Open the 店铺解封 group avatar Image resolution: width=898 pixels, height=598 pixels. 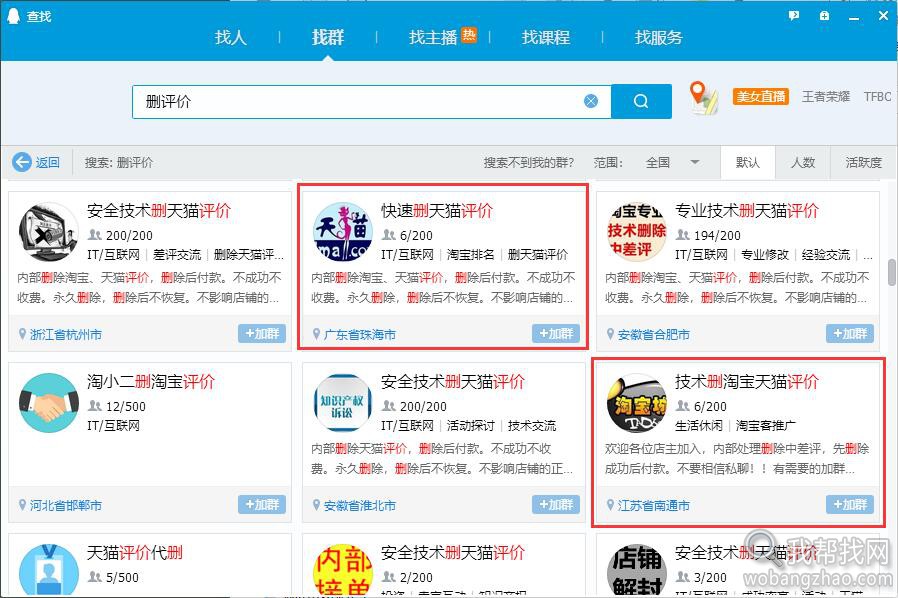point(637,570)
